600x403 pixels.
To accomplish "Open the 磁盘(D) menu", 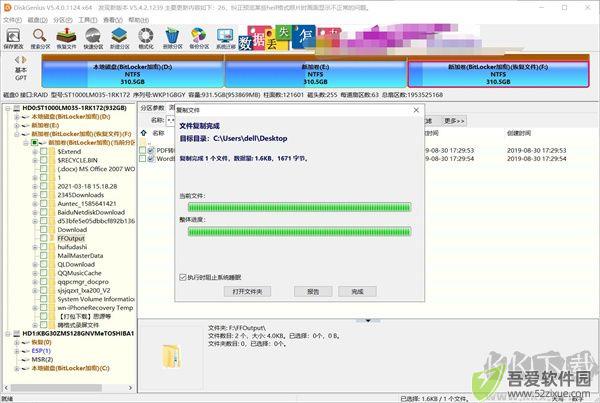I will pos(38,20).
